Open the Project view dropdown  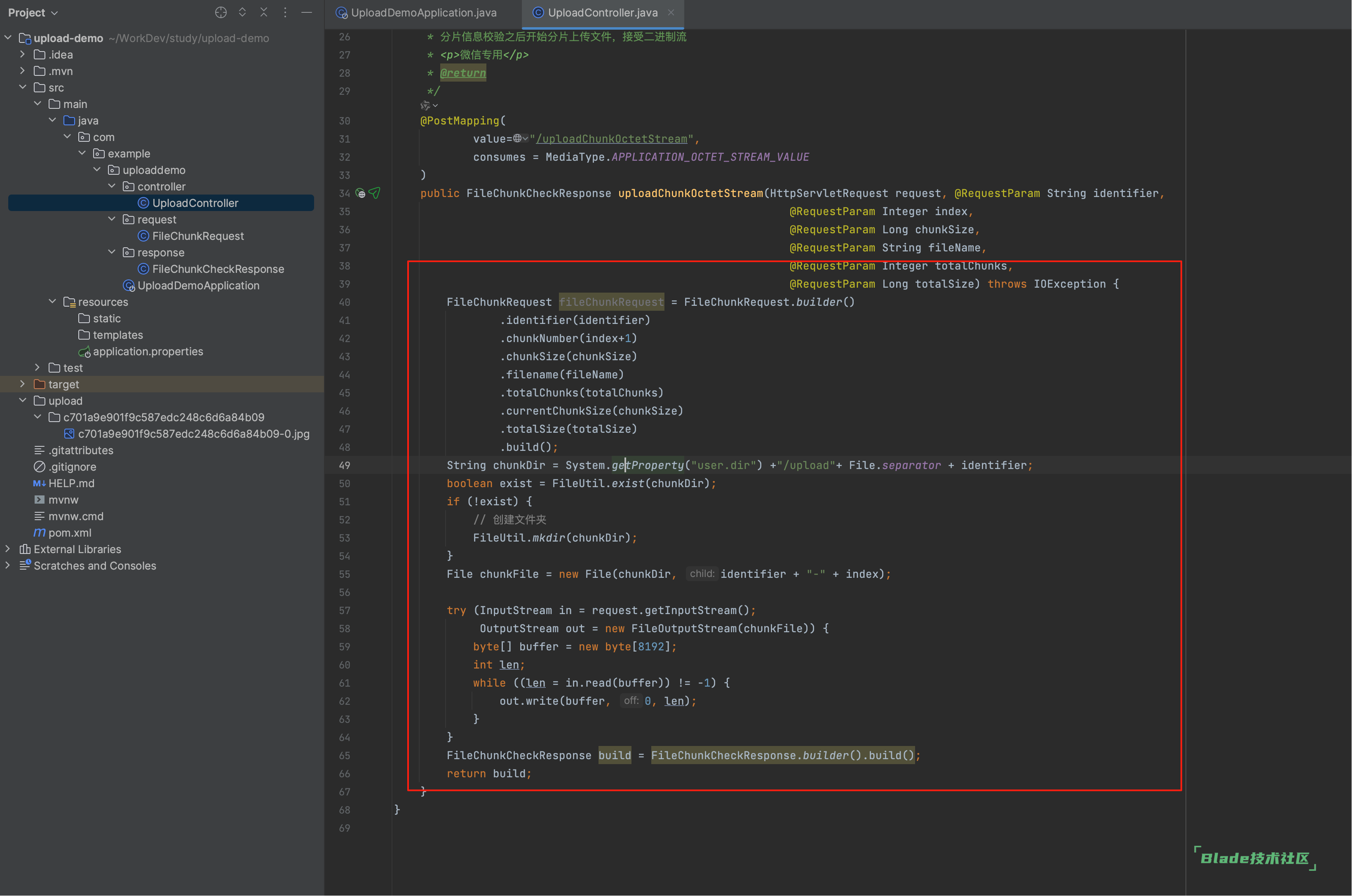pyautogui.click(x=33, y=13)
